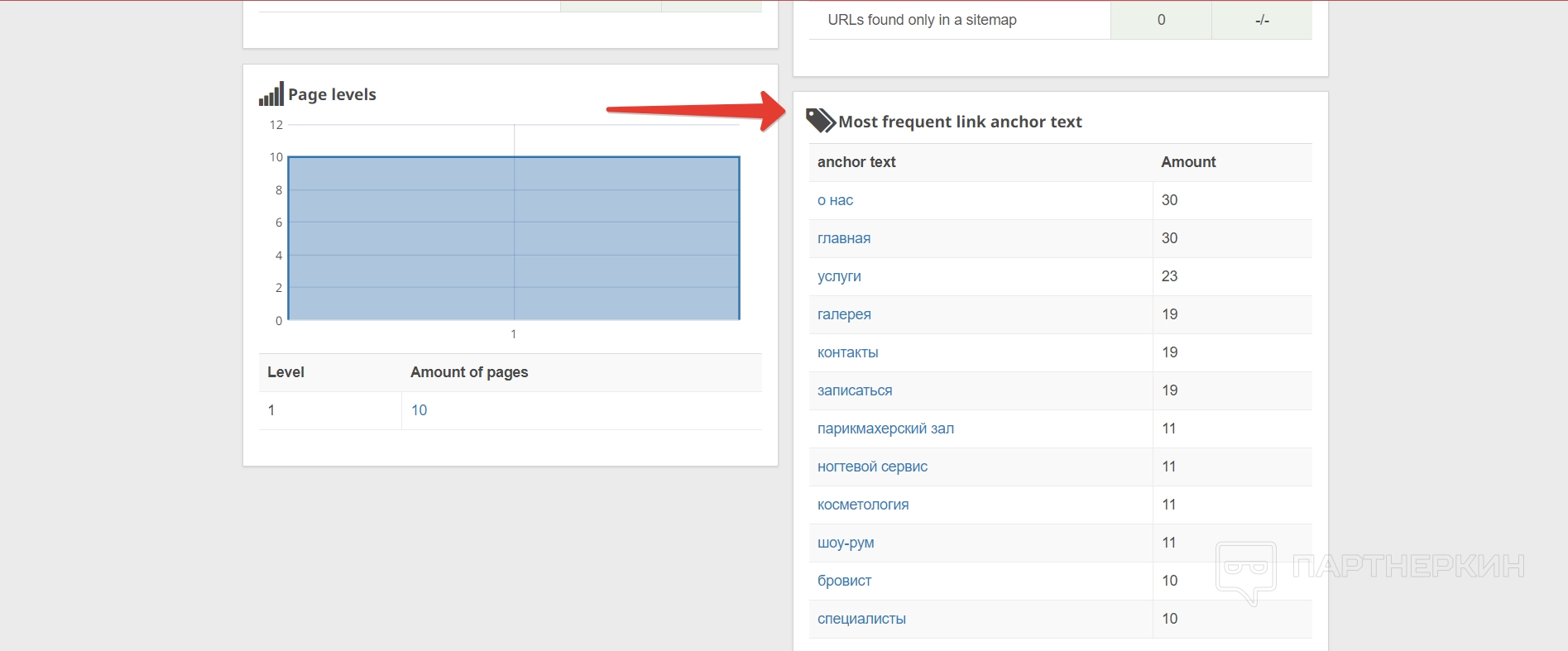1568x651 pixels.
Task: Click the blue bar in Page levels chart
Action: pyautogui.click(x=513, y=238)
